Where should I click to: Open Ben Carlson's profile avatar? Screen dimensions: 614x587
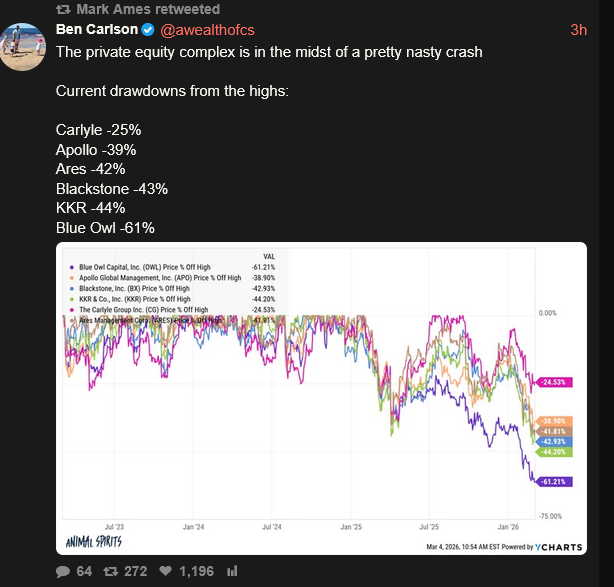(x=25, y=44)
